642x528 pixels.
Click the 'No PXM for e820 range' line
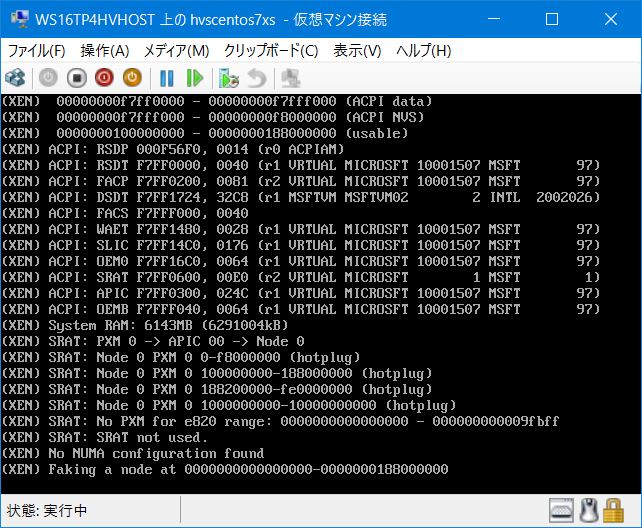click(x=280, y=422)
